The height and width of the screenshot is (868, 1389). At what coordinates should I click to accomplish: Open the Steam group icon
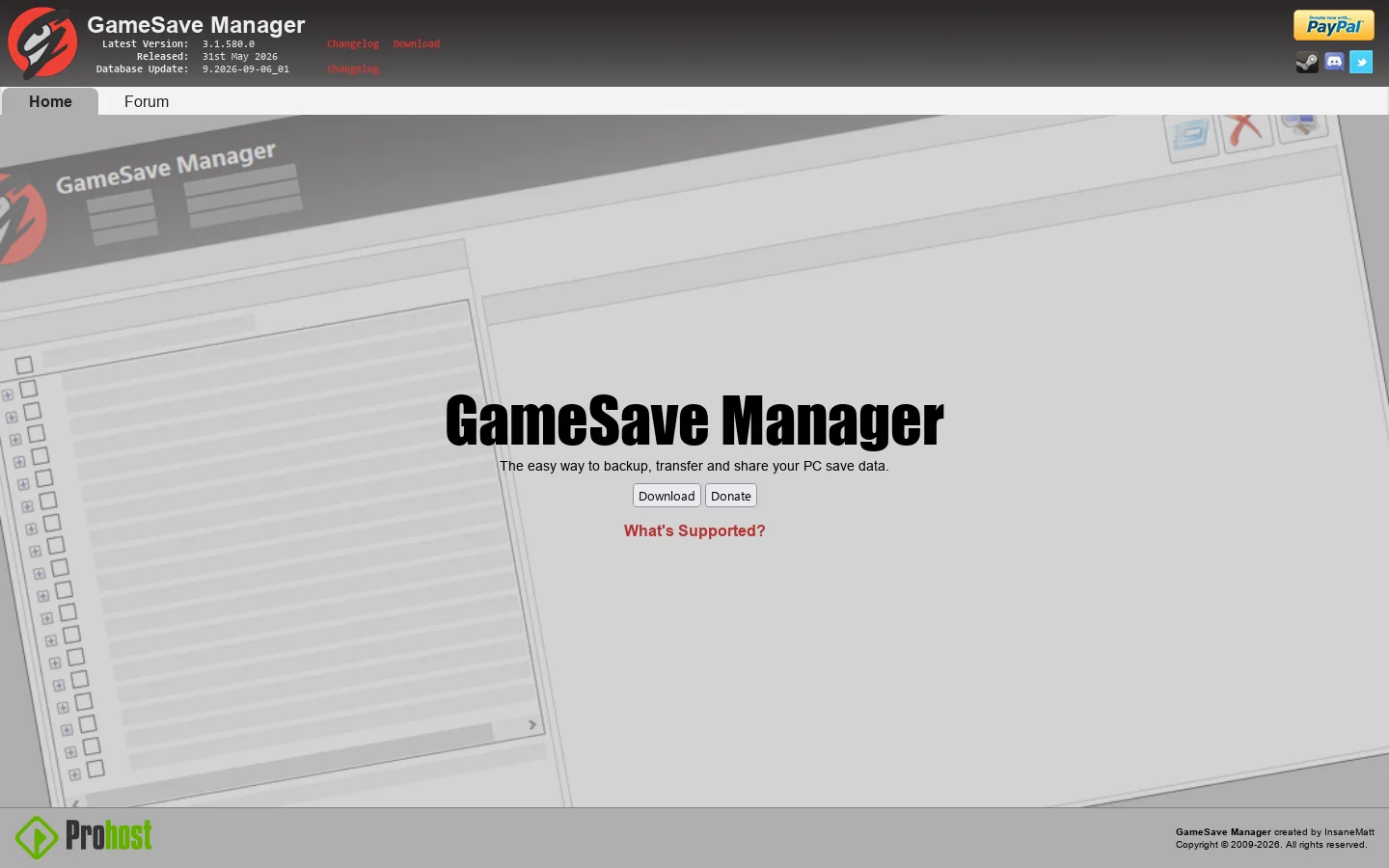[1307, 62]
